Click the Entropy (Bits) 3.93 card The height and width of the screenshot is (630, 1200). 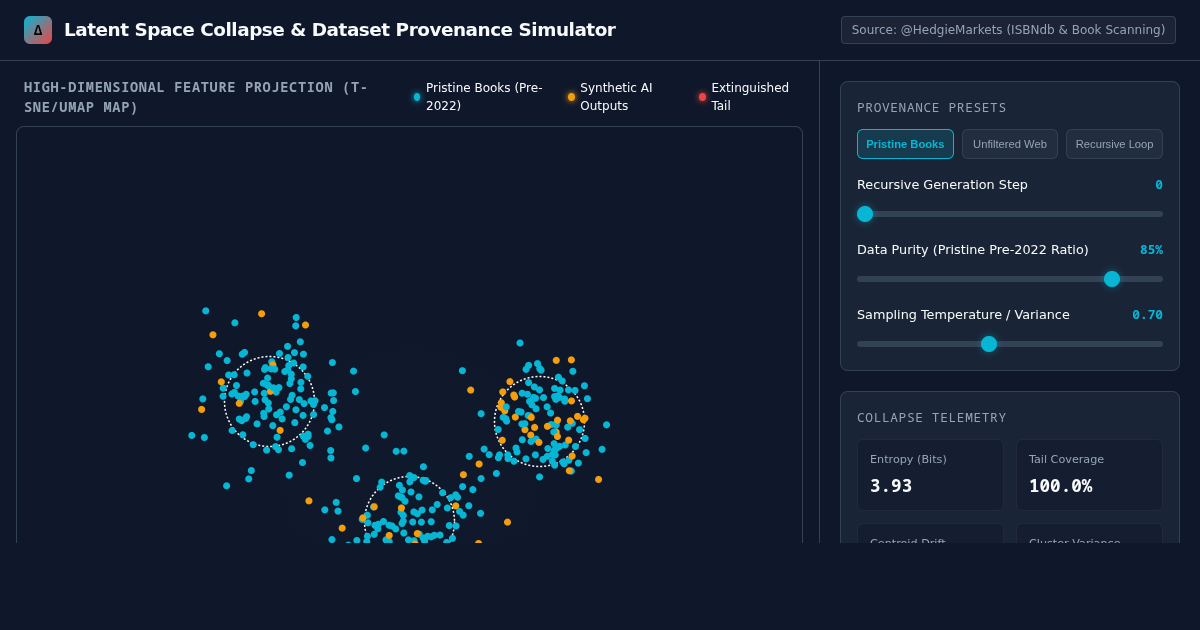click(930, 475)
